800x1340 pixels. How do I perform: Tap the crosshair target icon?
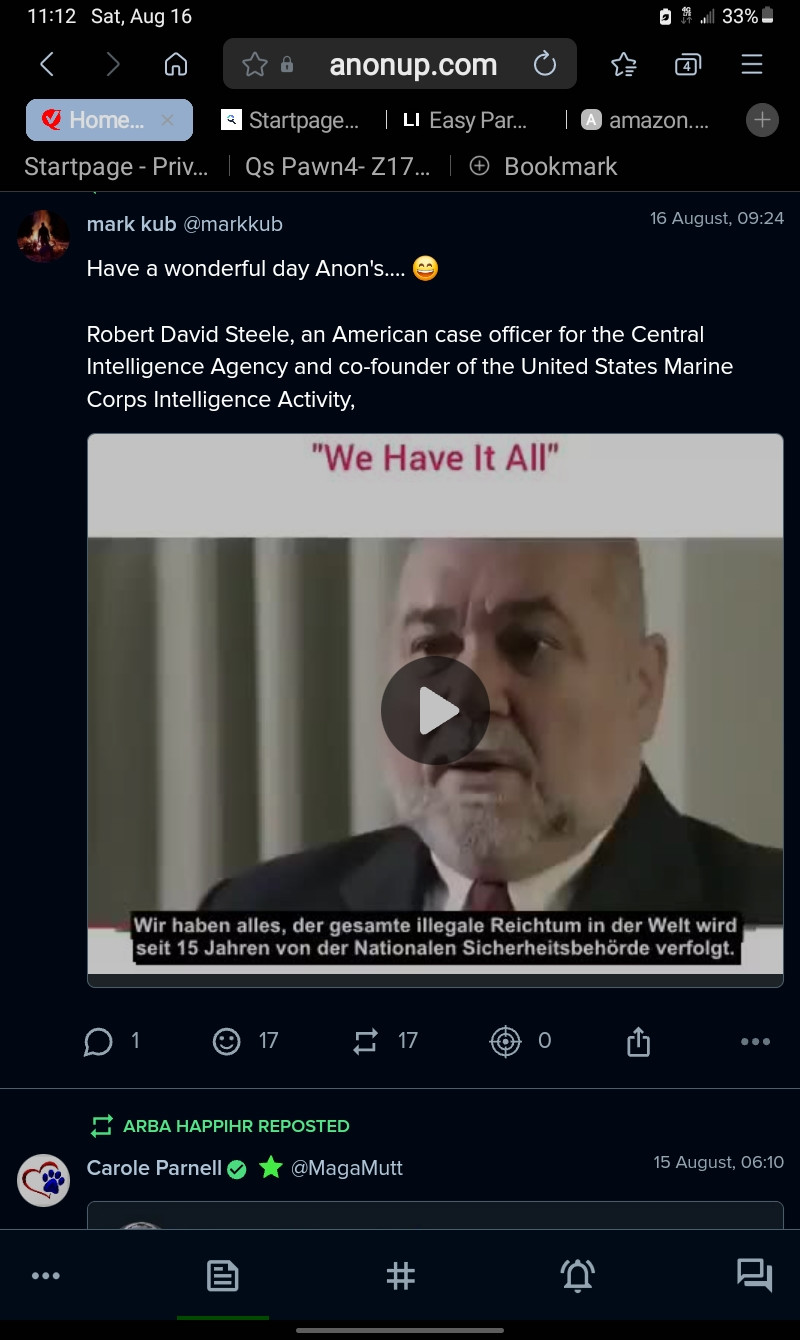(506, 1042)
